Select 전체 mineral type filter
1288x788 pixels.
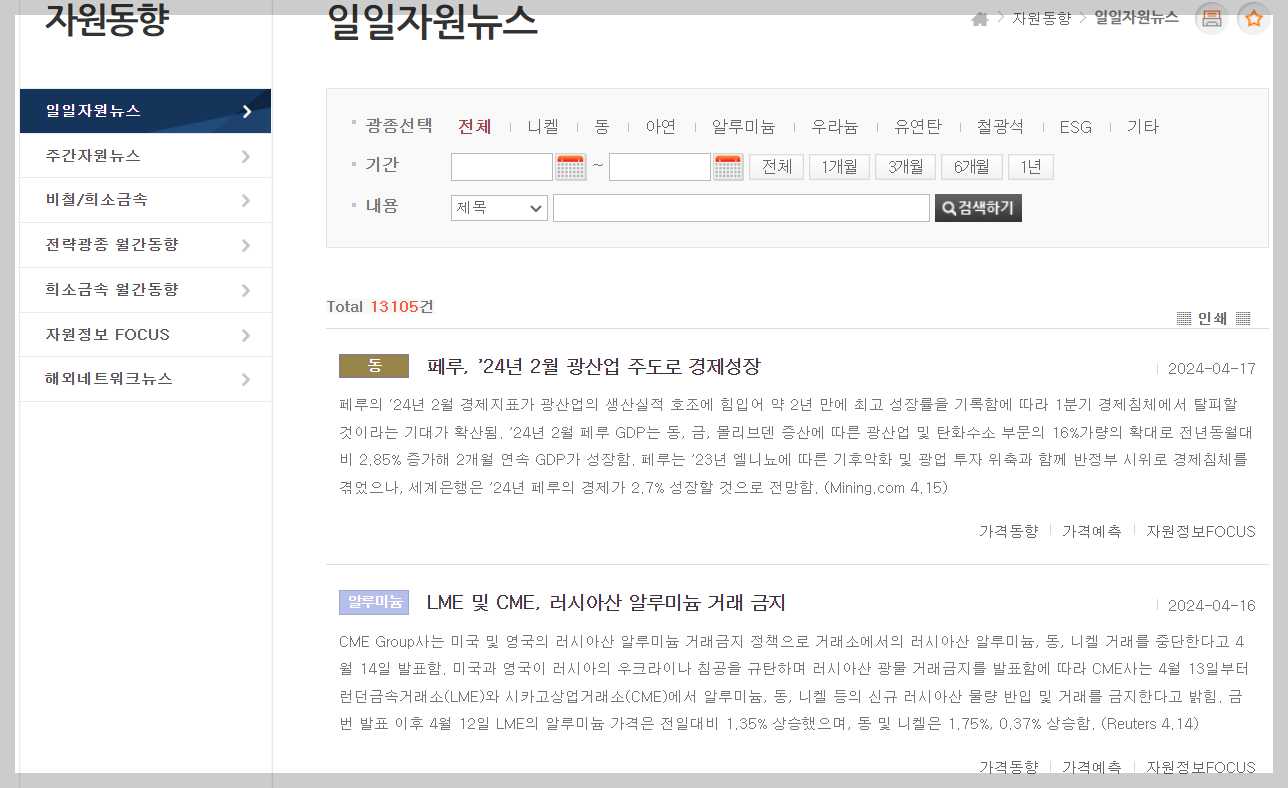coord(475,127)
